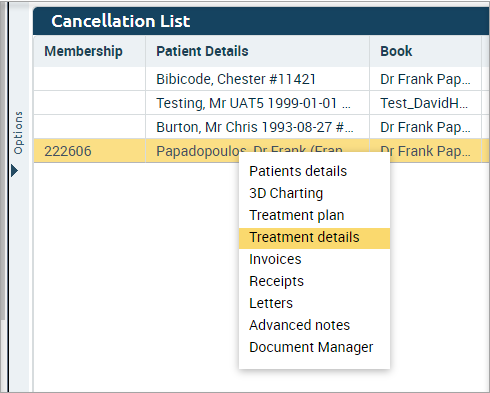Sort by the Membership column header
The image size is (490, 393).
(x=89, y=51)
